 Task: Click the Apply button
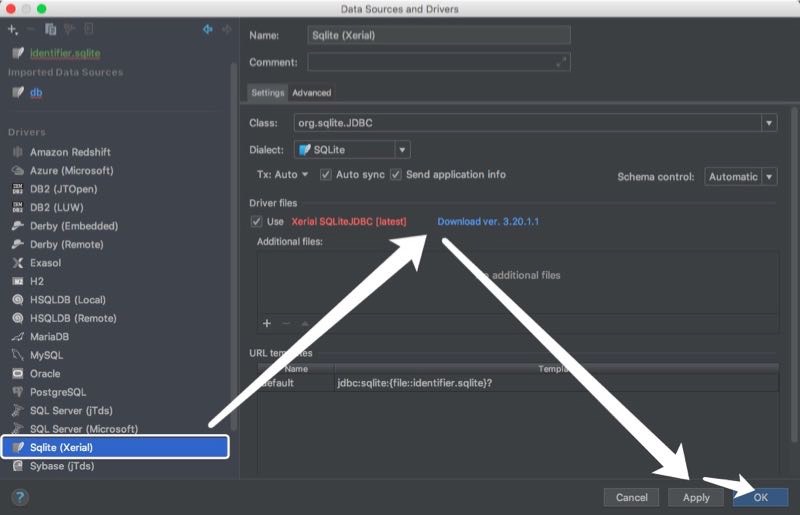696,497
